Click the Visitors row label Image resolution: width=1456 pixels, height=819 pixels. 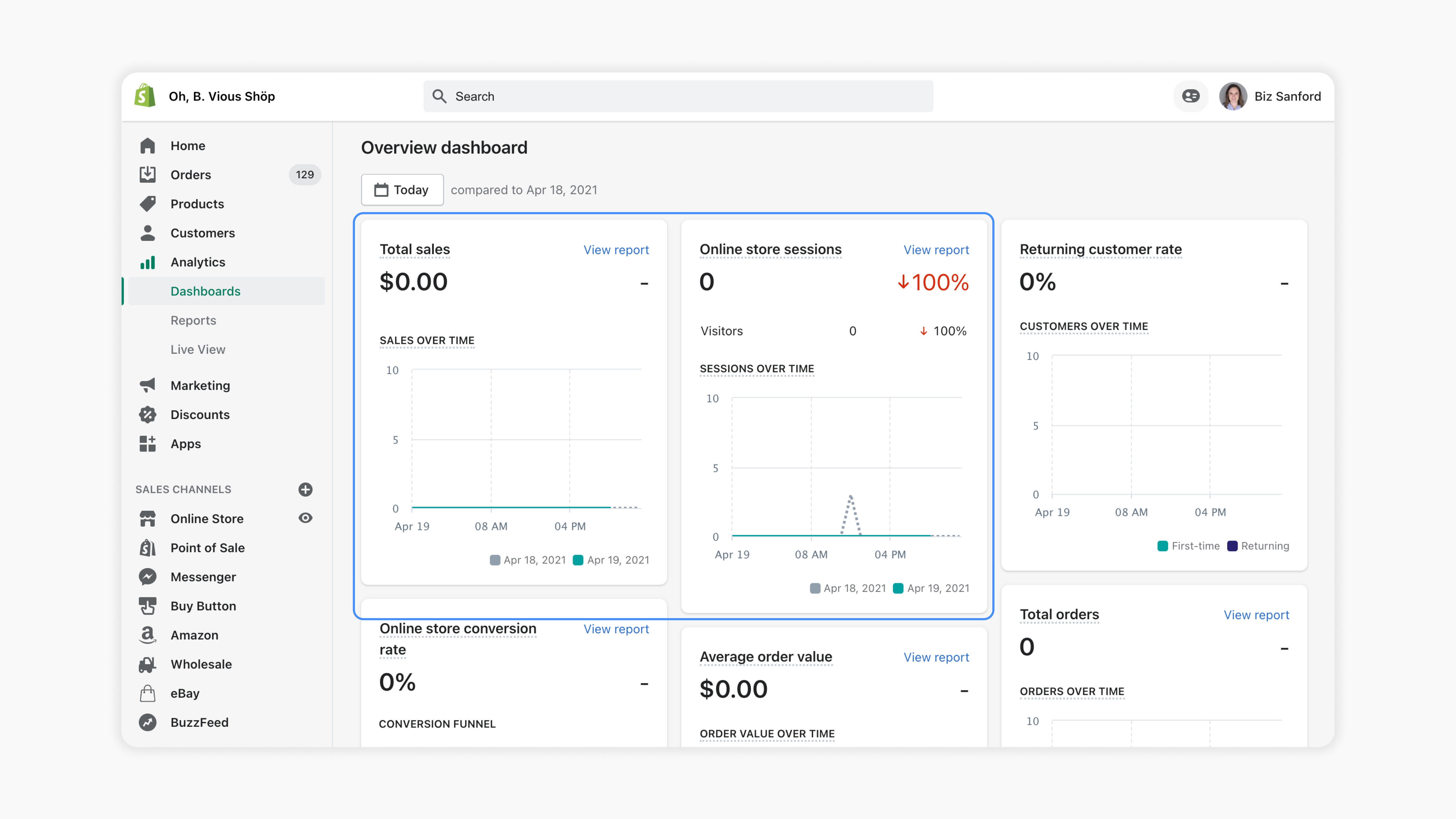[721, 331]
